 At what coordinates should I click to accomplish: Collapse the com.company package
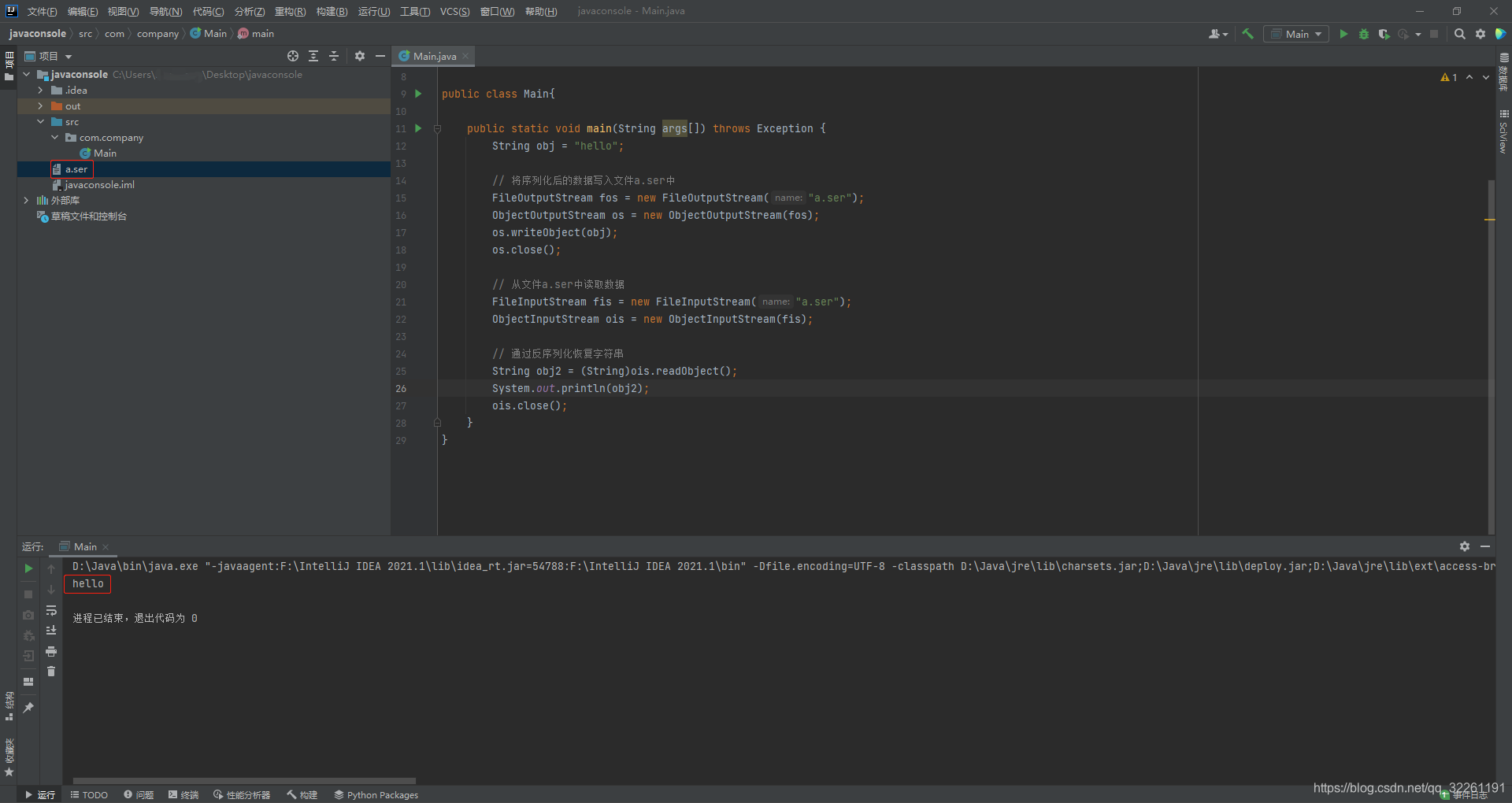click(54, 138)
